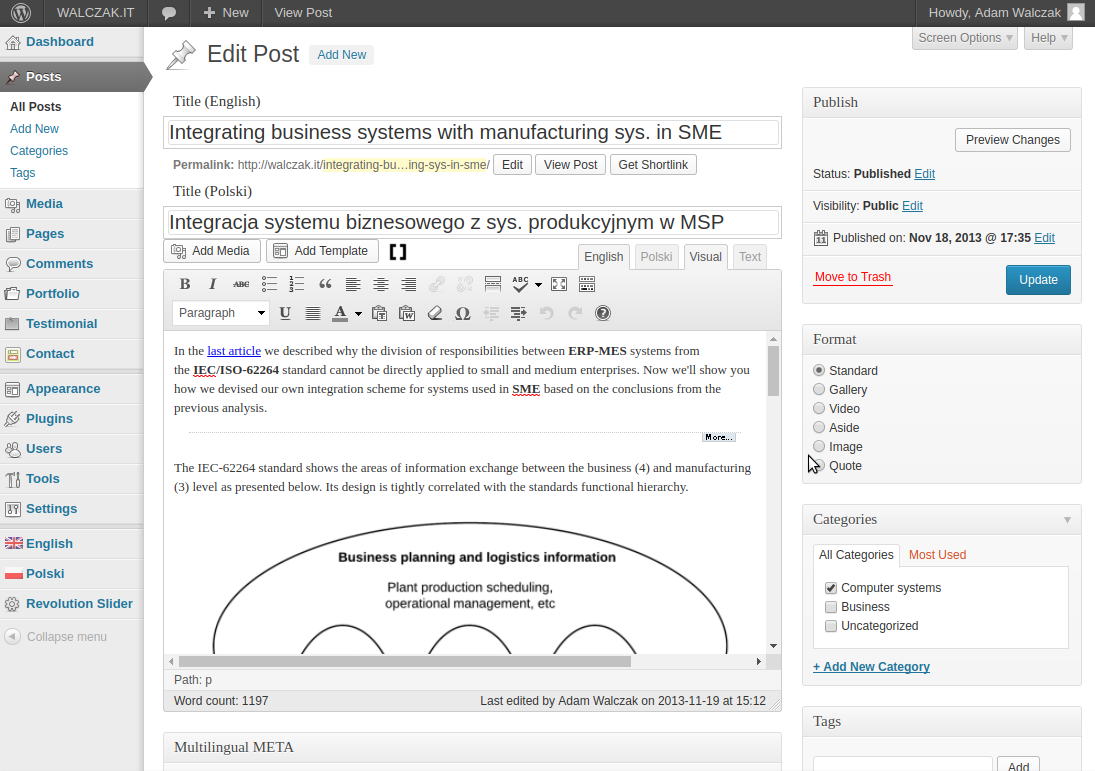Expand Screen Options panel
The height and width of the screenshot is (771, 1095).
tap(965, 38)
